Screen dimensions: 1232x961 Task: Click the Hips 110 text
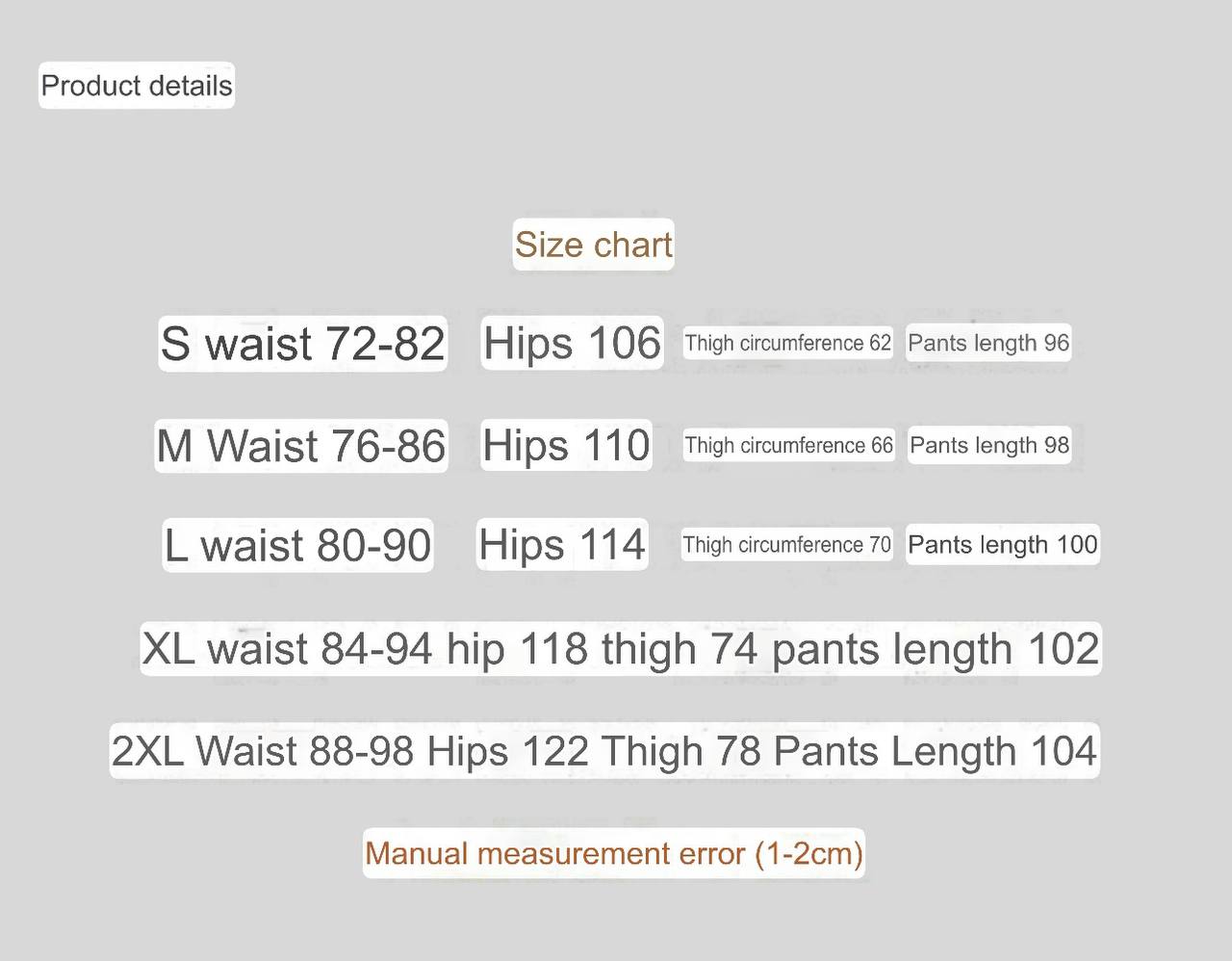566,445
